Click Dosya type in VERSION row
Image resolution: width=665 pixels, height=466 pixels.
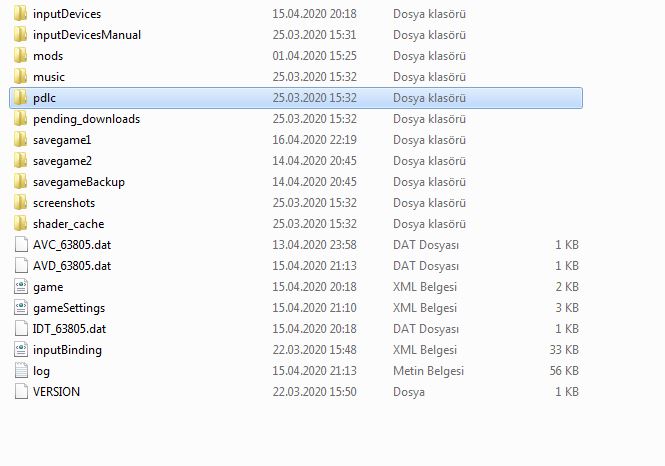(409, 392)
